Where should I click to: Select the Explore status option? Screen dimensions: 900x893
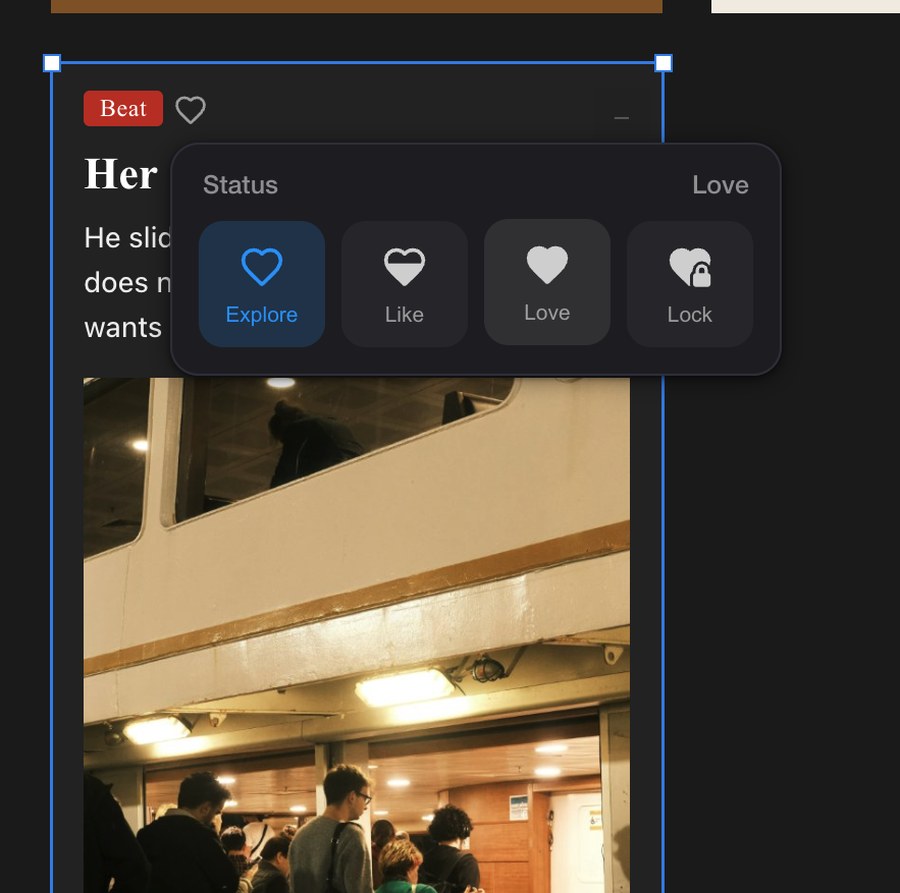pyautogui.click(x=262, y=284)
